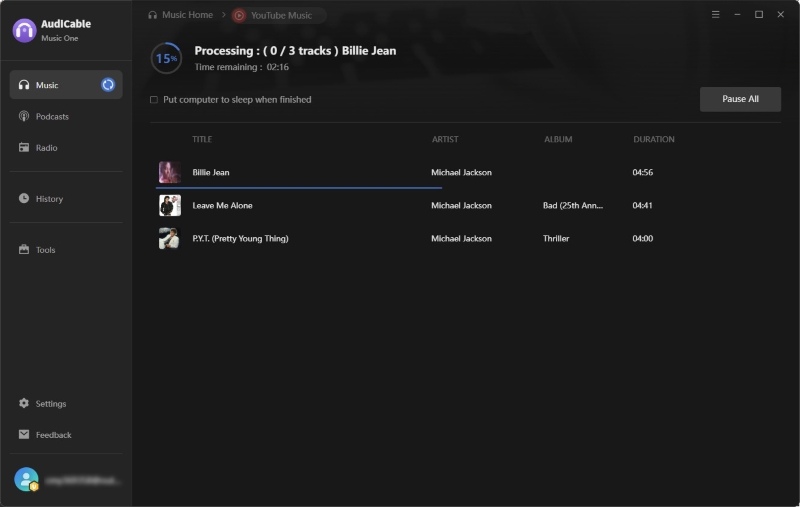Click the ARTIST column header
800x507 pixels.
445,139
